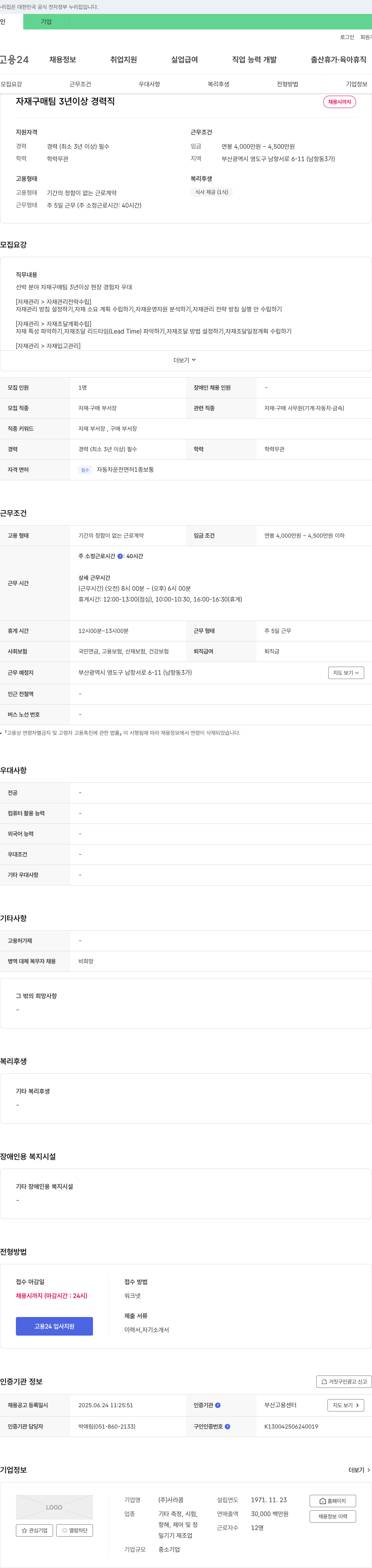Add company via 관심기업 star button

tap(35, 1530)
